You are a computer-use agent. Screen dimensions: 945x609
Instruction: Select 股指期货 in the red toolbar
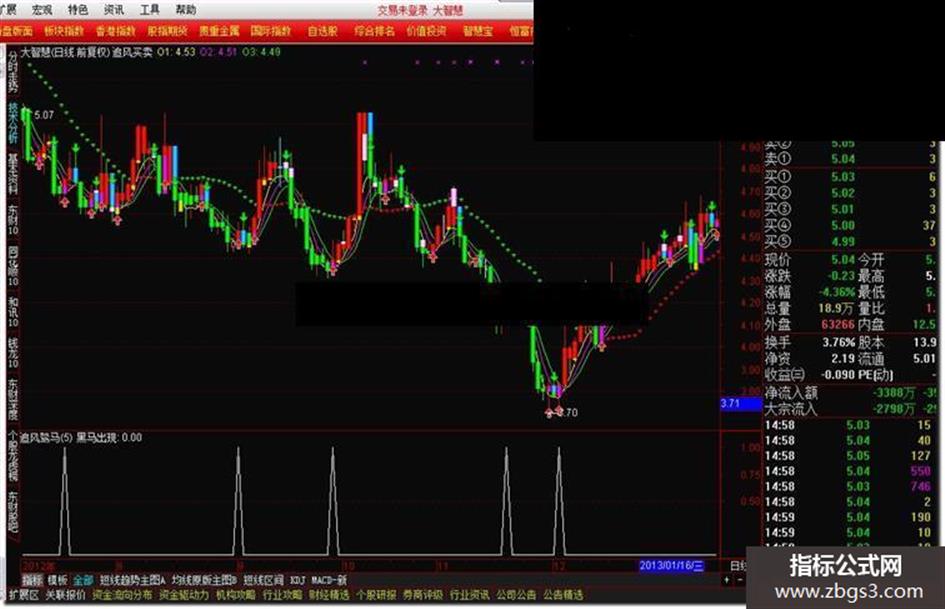pos(168,31)
